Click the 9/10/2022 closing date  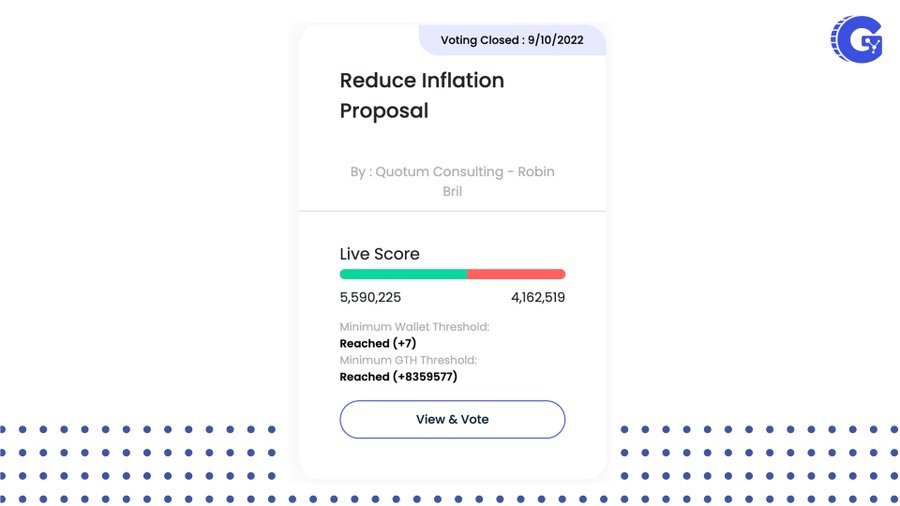558,41
